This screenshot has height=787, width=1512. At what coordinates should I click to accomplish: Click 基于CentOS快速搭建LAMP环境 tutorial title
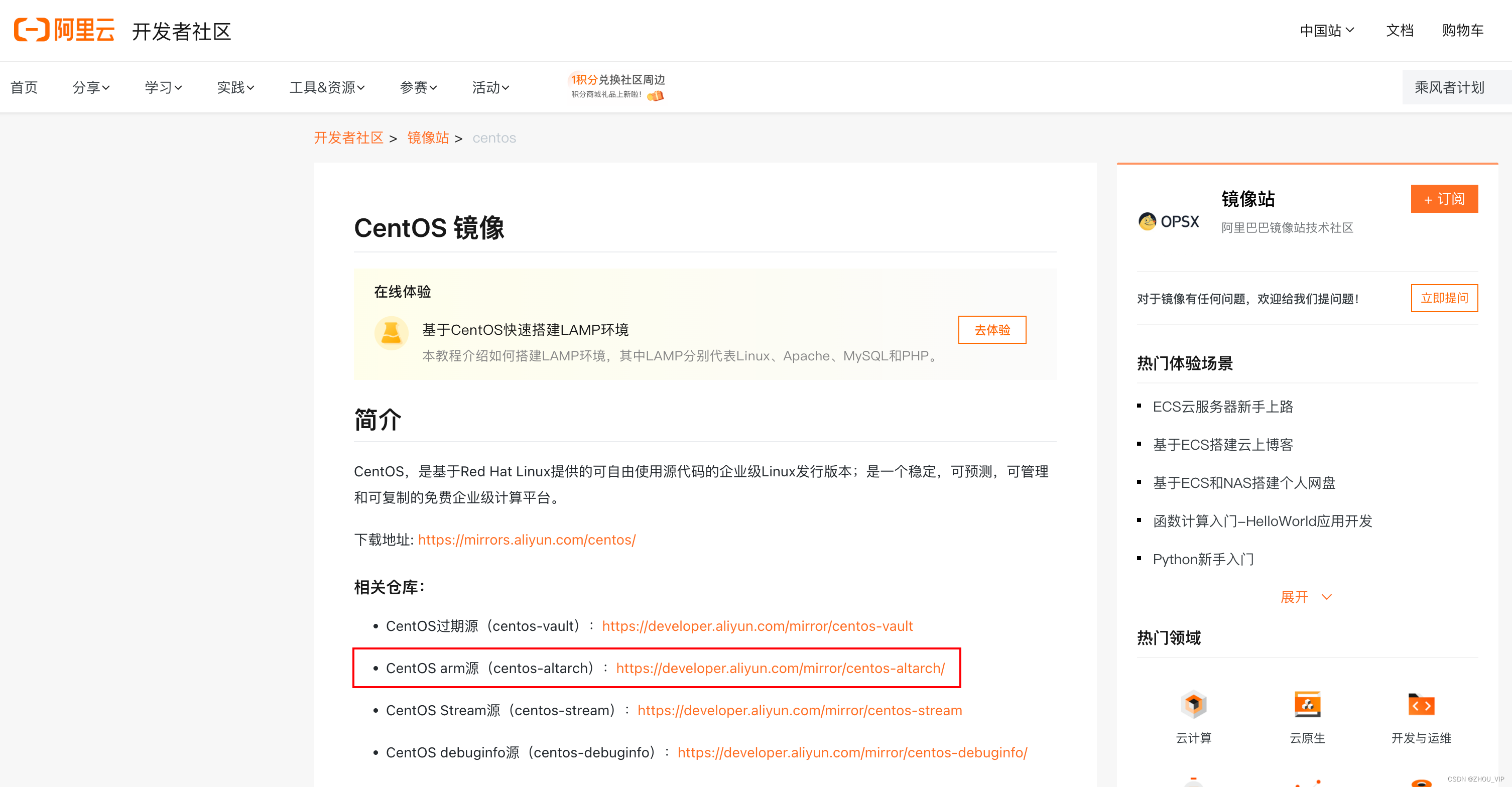point(525,330)
